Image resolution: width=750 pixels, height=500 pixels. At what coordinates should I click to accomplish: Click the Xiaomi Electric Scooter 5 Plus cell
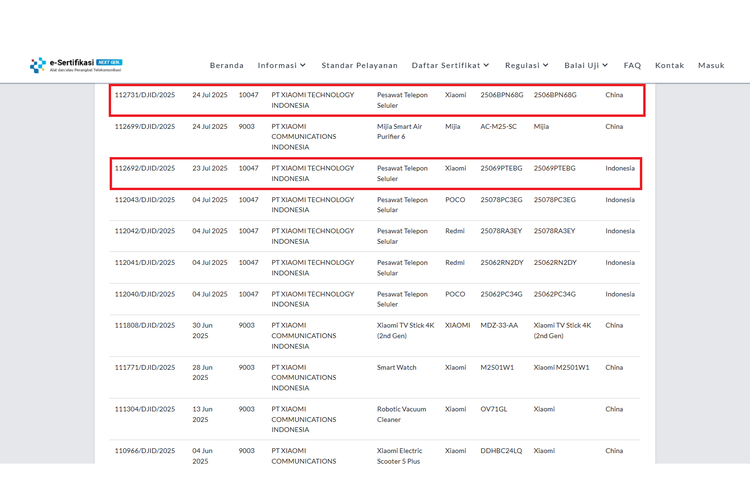pyautogui.click(x=399, y=456)
